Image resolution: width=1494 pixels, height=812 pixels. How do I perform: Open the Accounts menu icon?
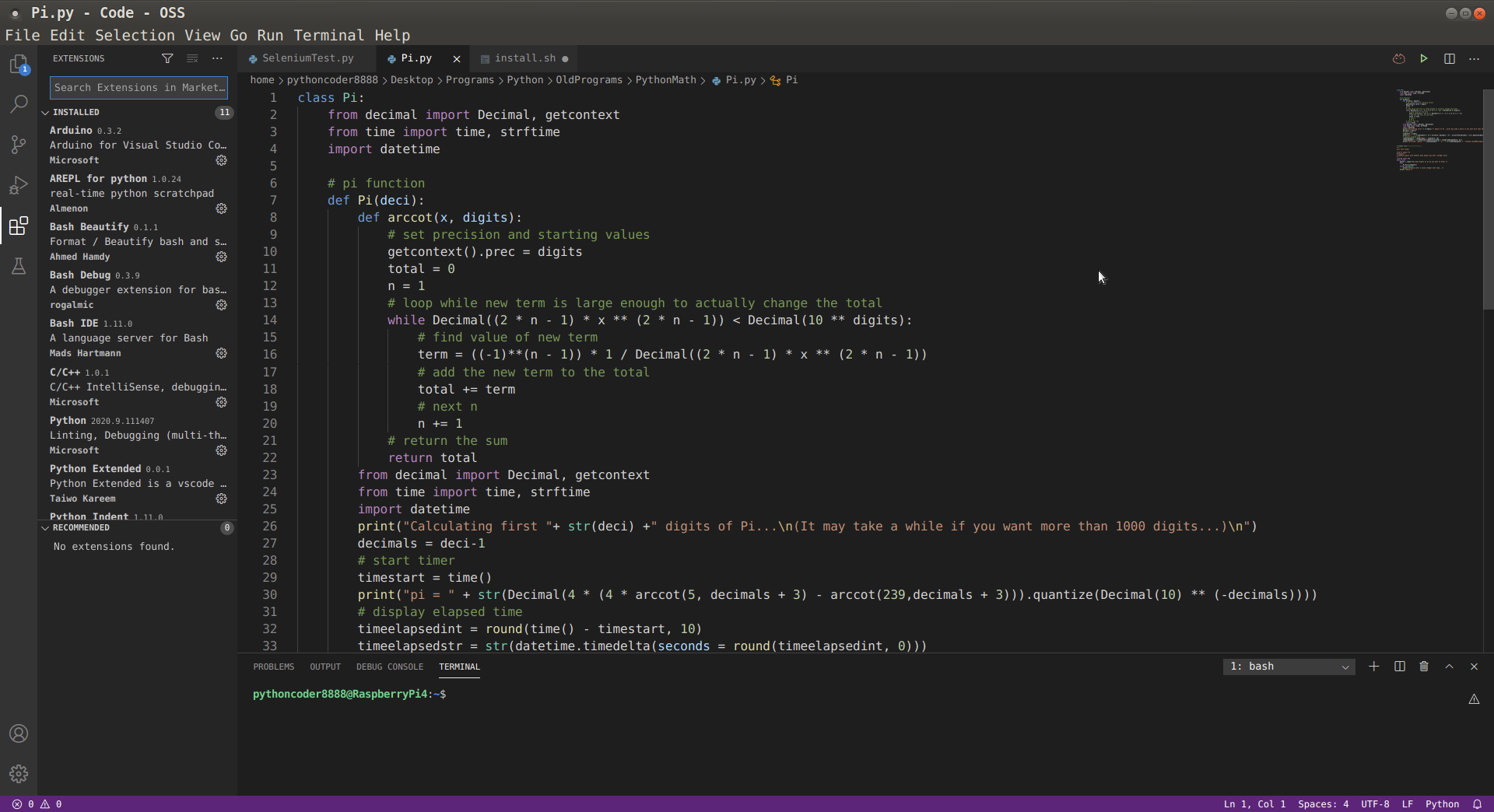(x=19, y=733)
